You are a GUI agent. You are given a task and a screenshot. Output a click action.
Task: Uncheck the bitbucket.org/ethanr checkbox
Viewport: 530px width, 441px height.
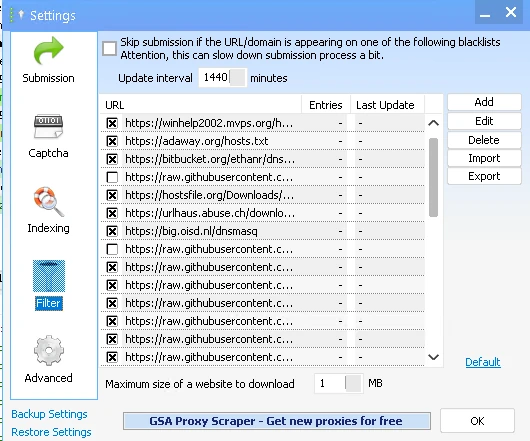coord(112,159)
